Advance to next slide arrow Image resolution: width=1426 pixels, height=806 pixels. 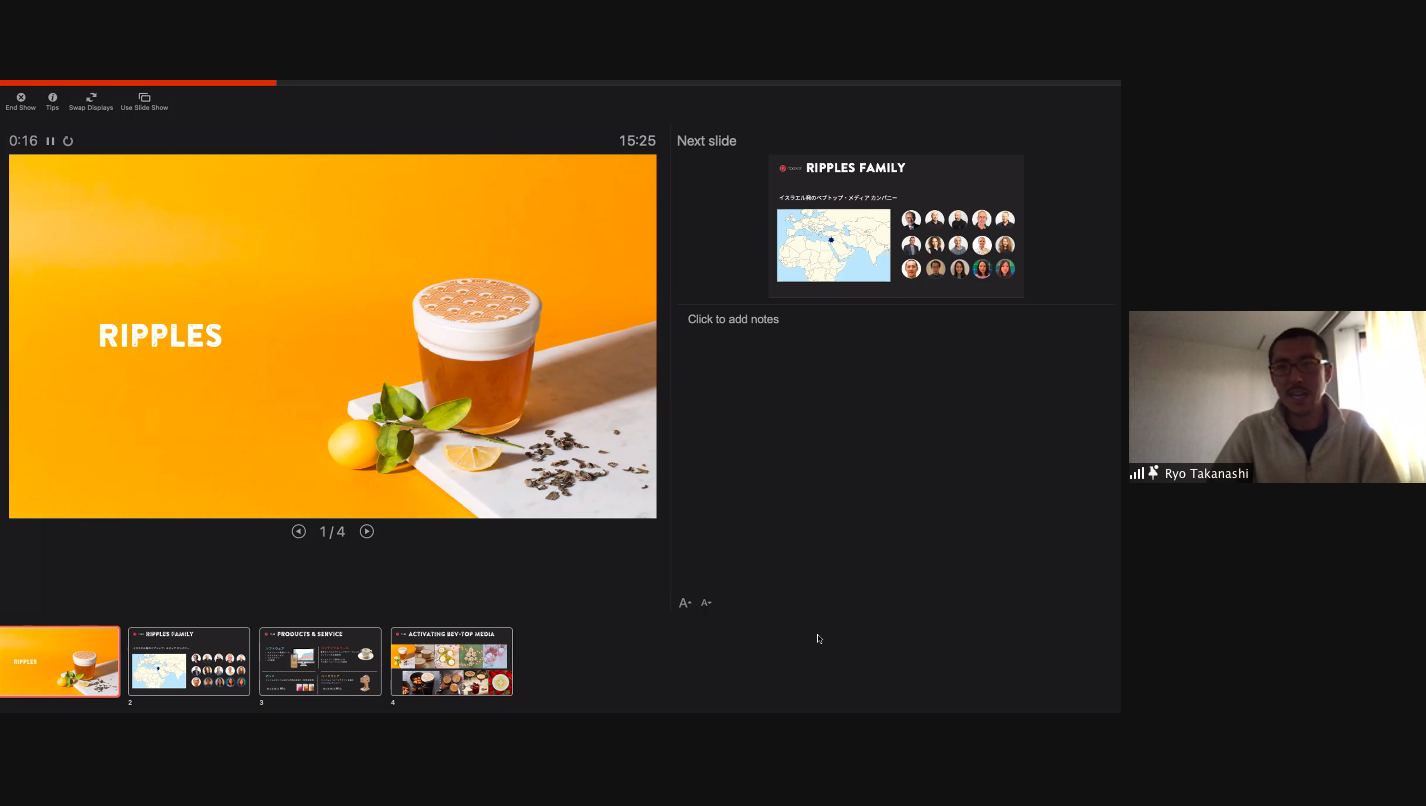click(367, 531)
